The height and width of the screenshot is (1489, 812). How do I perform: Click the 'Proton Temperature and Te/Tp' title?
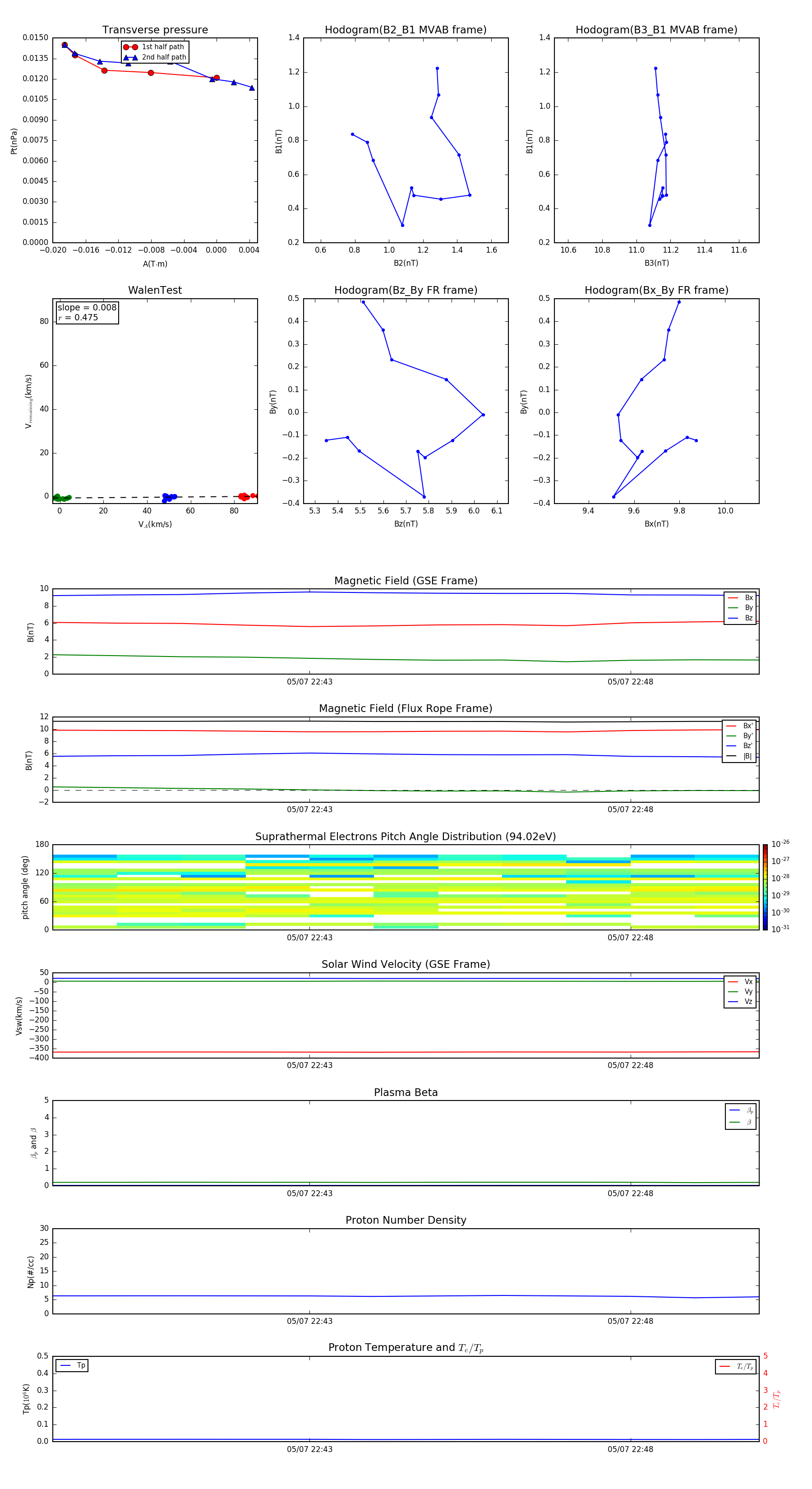pyautogui.click(x=406, y=1347)
